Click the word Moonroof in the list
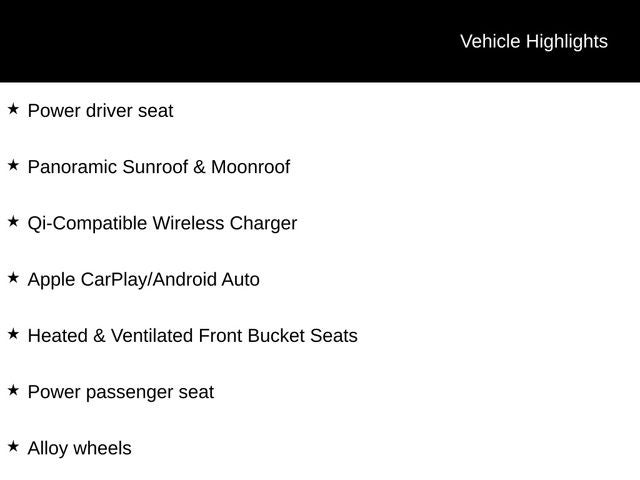640x480 pixels. 250,167
